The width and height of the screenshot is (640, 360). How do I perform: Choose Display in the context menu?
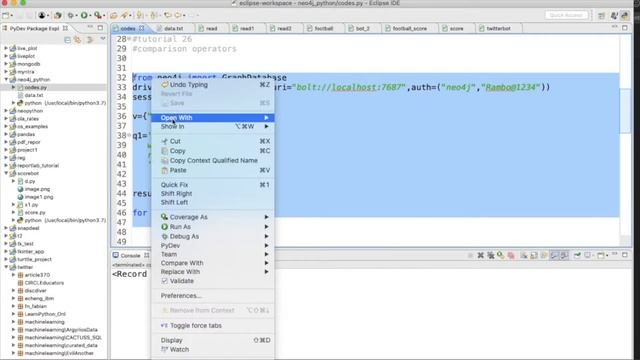coord(213,340)
